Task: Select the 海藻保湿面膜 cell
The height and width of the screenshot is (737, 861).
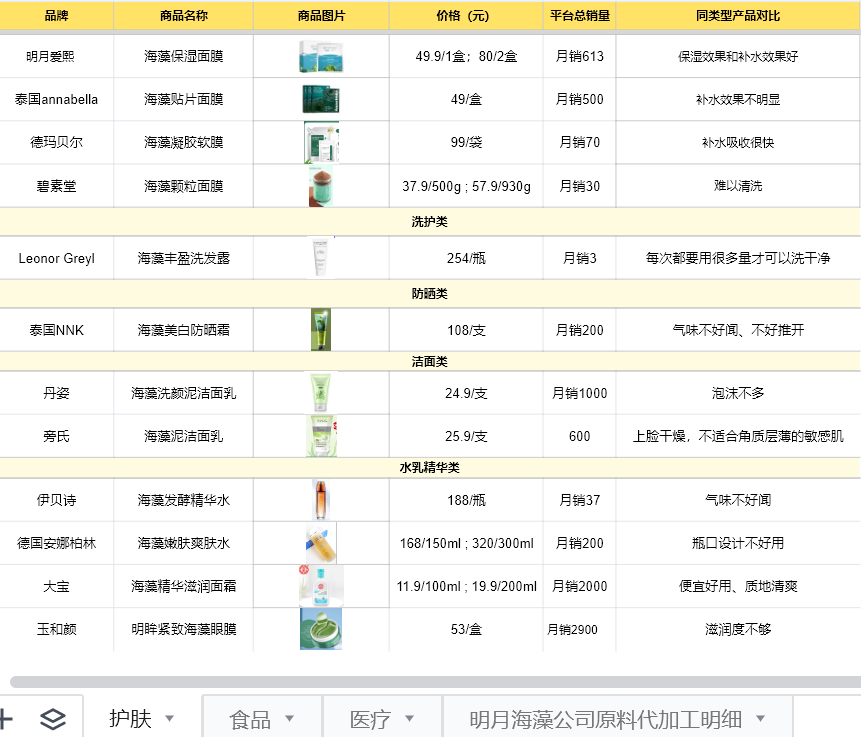Action: coord(183,56)
